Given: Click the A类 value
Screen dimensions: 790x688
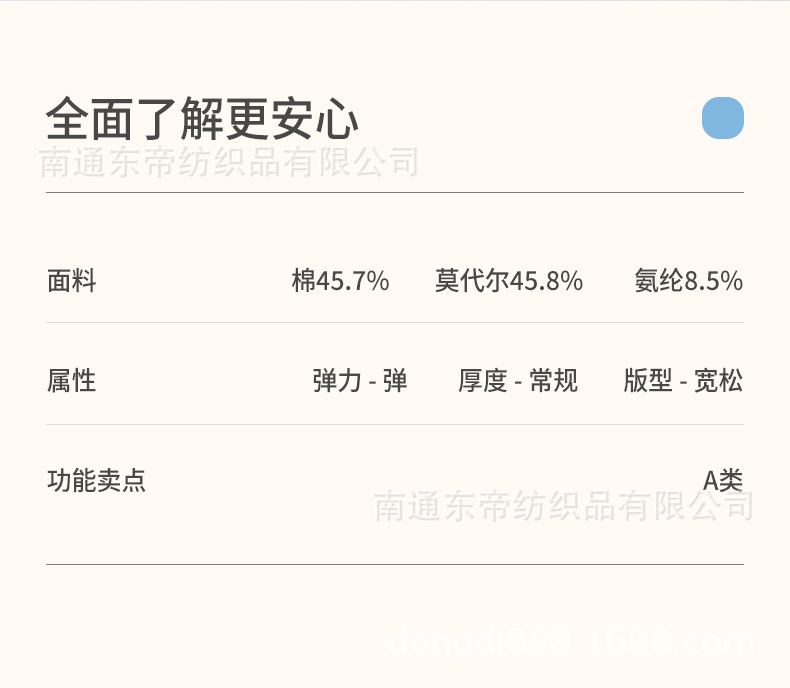Looking at the screenshot, I should (x=723, y=480).
